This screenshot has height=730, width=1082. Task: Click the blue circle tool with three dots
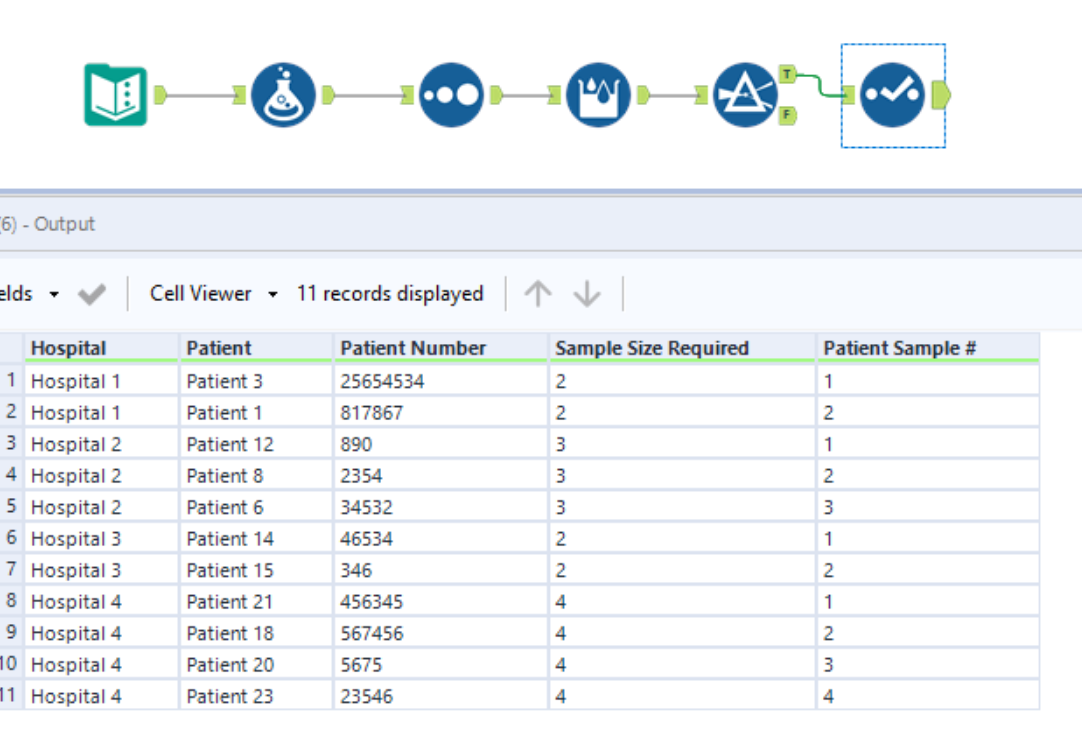(450, 94)
